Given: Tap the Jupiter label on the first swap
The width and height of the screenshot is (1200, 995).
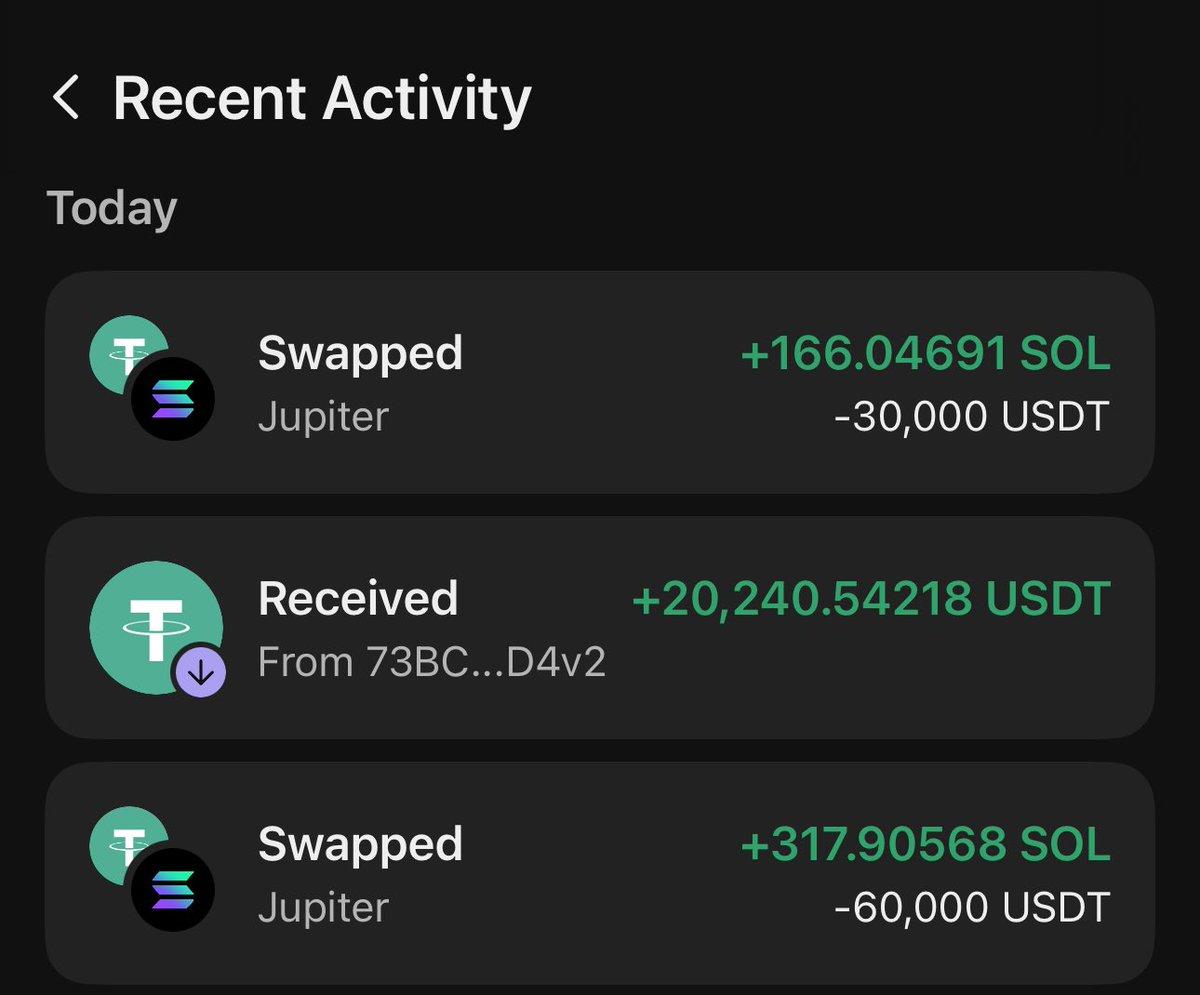Looking at the screenshot, I should pyautogui.click(x=322, y=417).
